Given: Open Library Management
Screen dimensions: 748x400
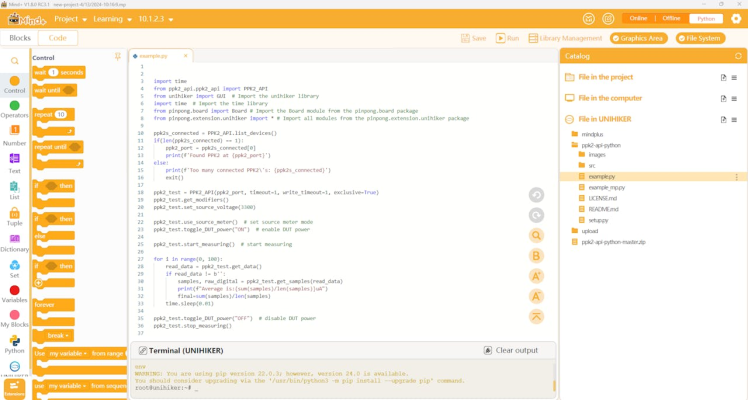Looking at the screenshot, I should pyautogui.click(x=565, y=38).
